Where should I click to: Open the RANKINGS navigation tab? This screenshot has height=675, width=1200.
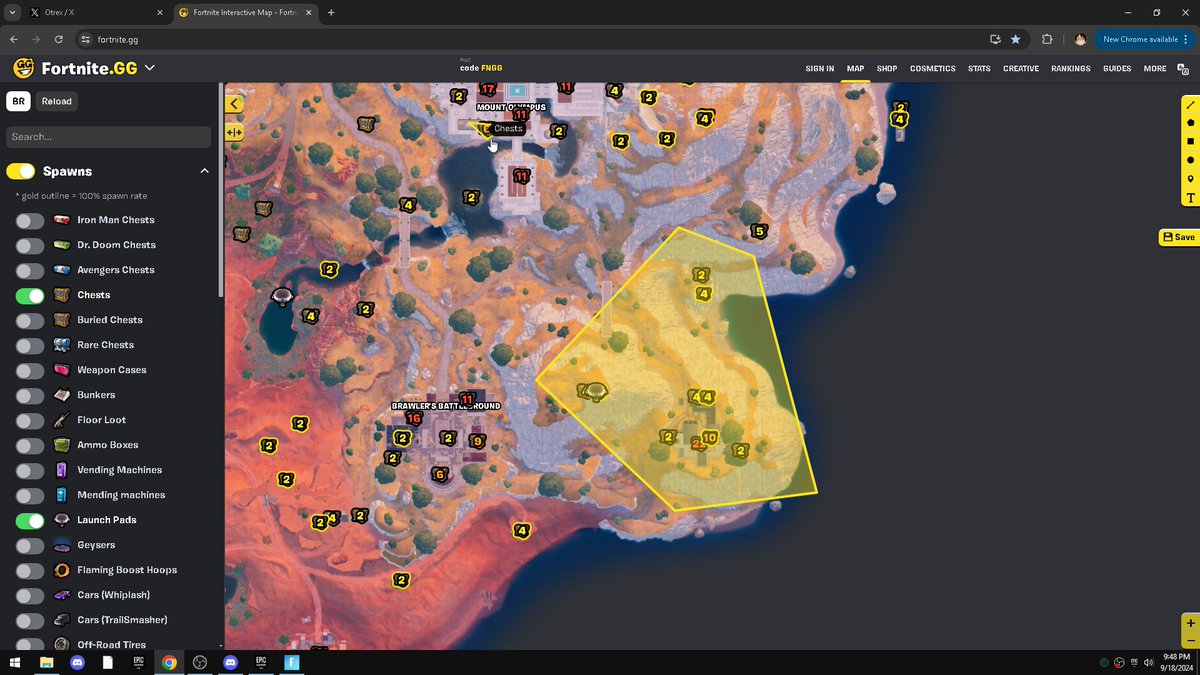[1071, 69]
